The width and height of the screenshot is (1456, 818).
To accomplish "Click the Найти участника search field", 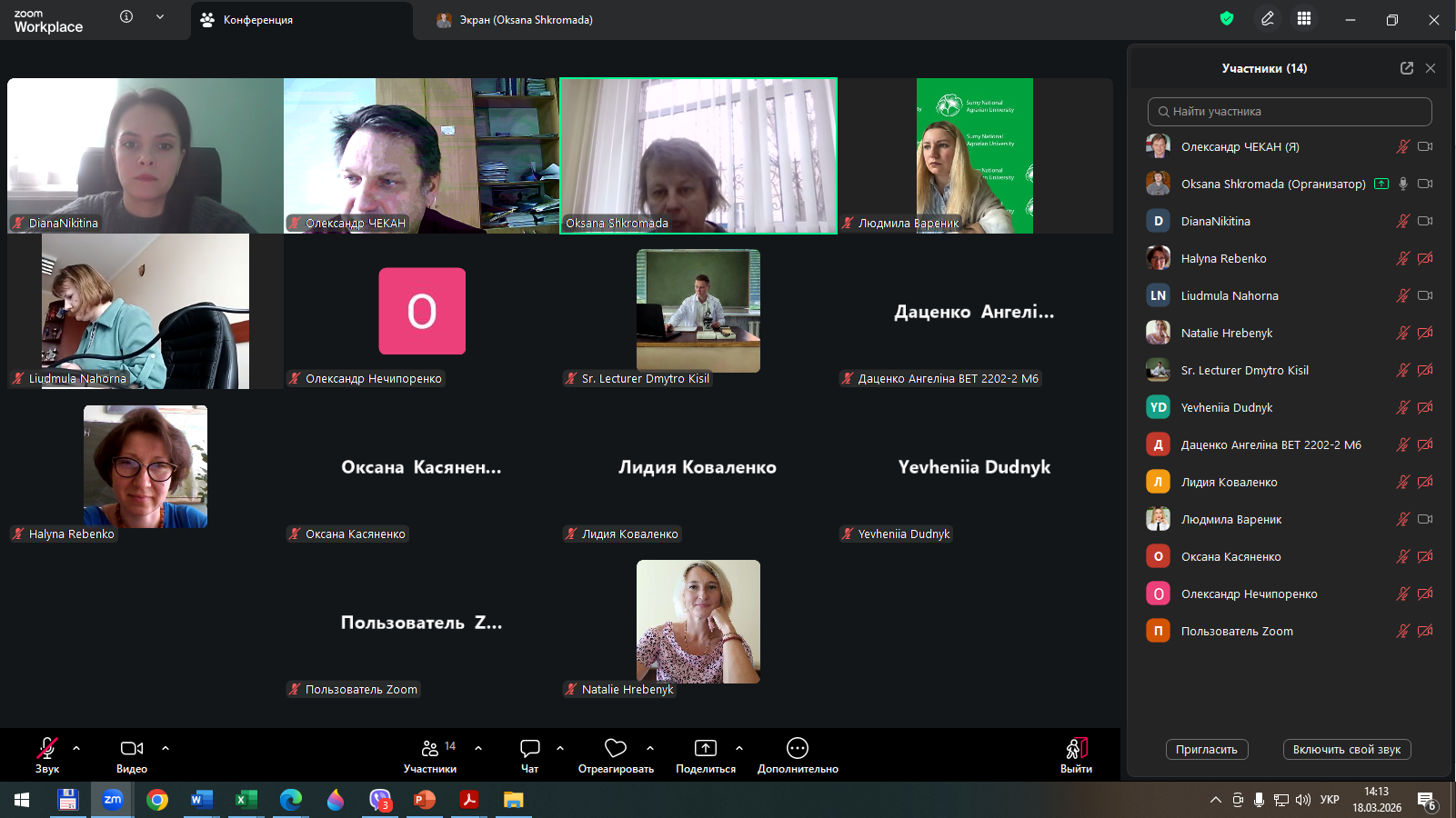I will 1290,112.
